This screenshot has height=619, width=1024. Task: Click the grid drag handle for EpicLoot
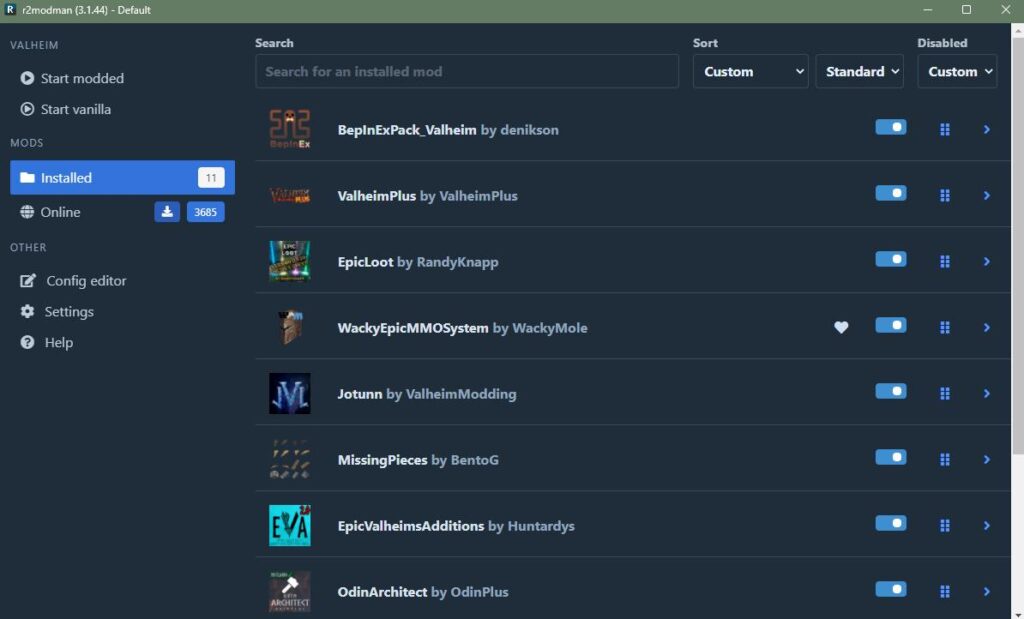pyautogui.click(x=945, y=261)
